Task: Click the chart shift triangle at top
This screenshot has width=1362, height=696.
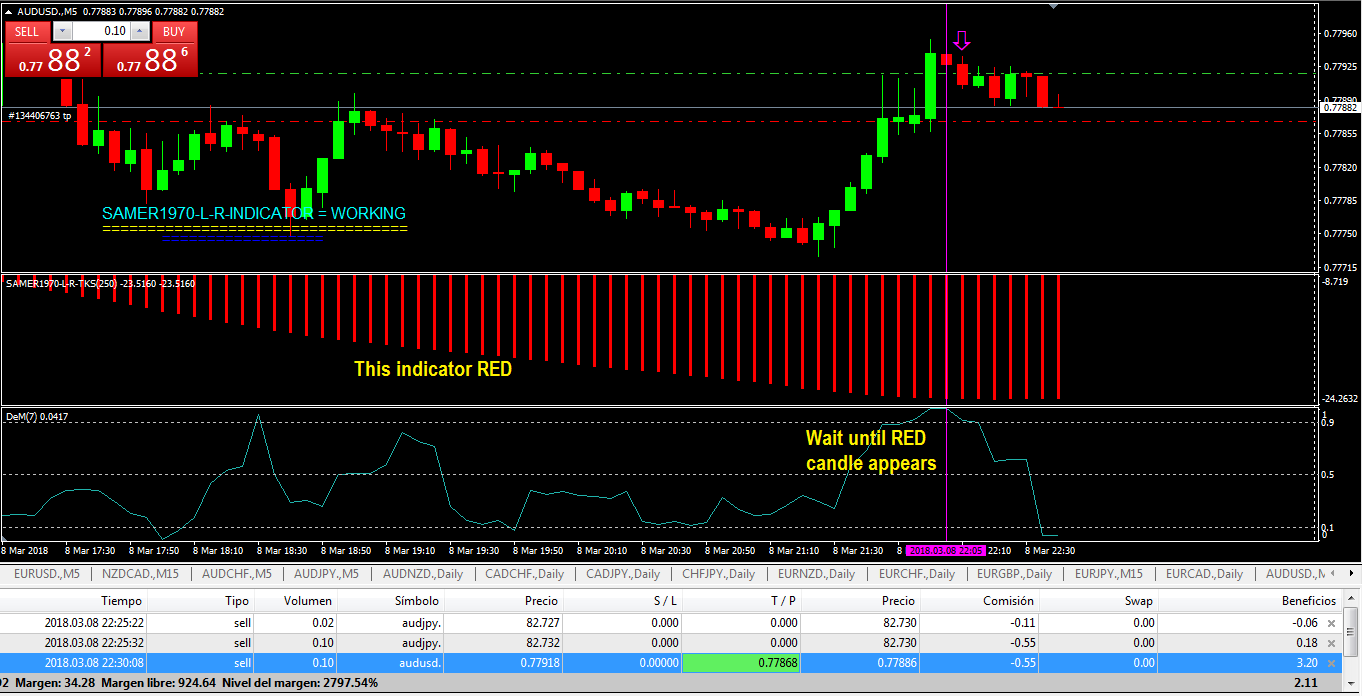Action: (1052, 7)
